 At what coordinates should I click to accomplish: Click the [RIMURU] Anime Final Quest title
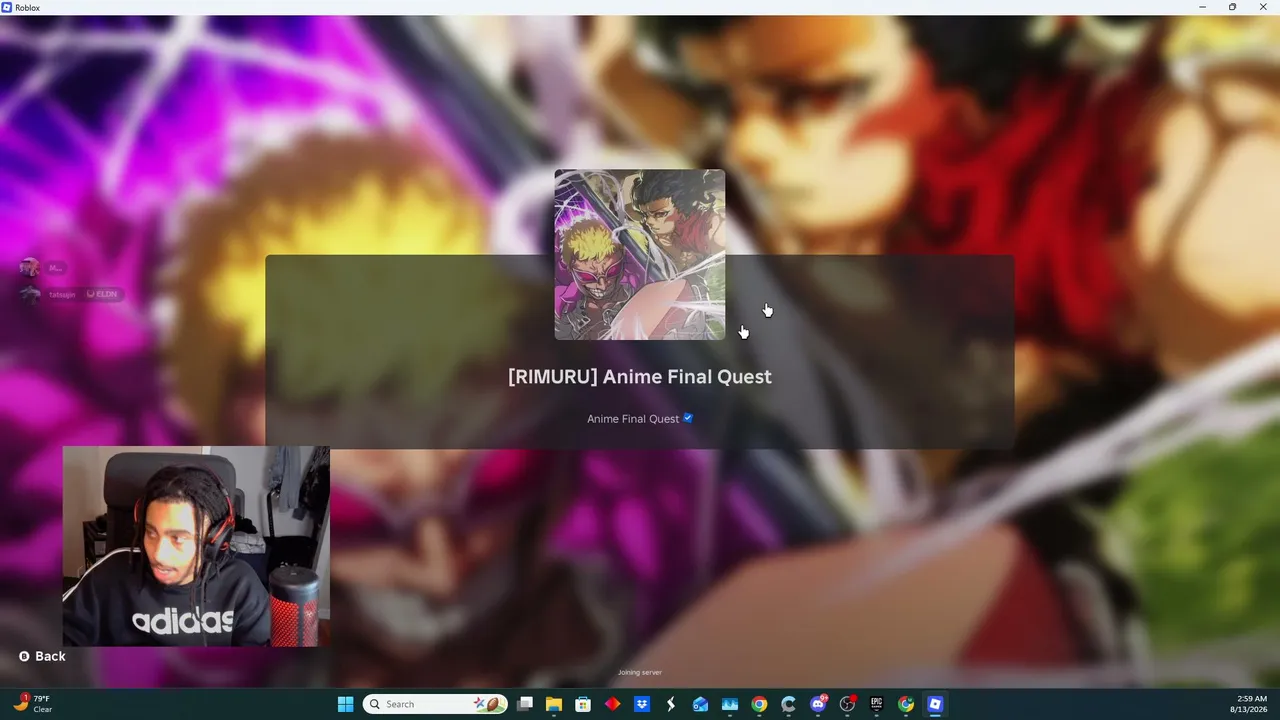tap(640, 377)
